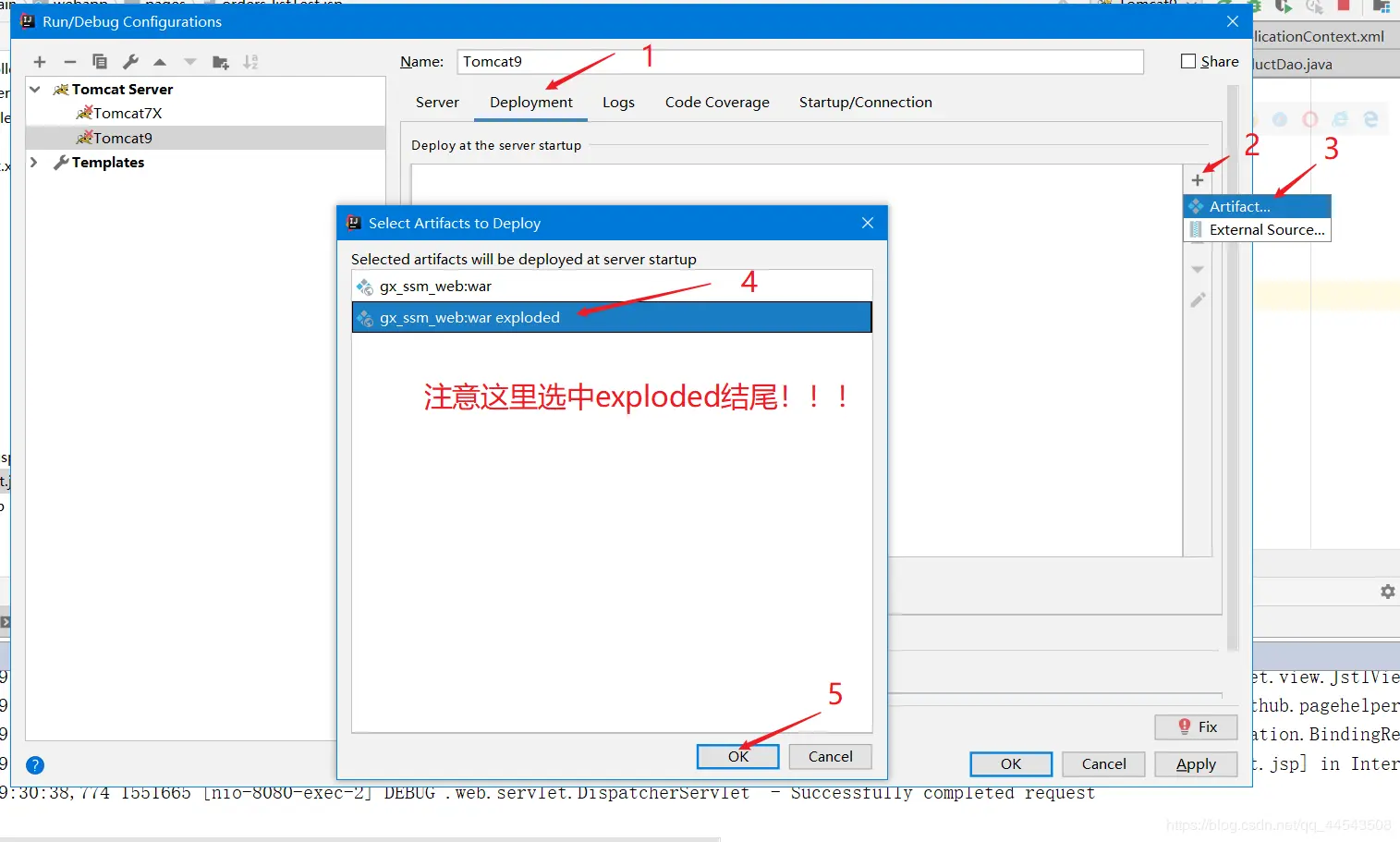The image size is (1400, 842).
Task: Close the Select Artifacts to Deploy dialog
Action: pos(868,223)
